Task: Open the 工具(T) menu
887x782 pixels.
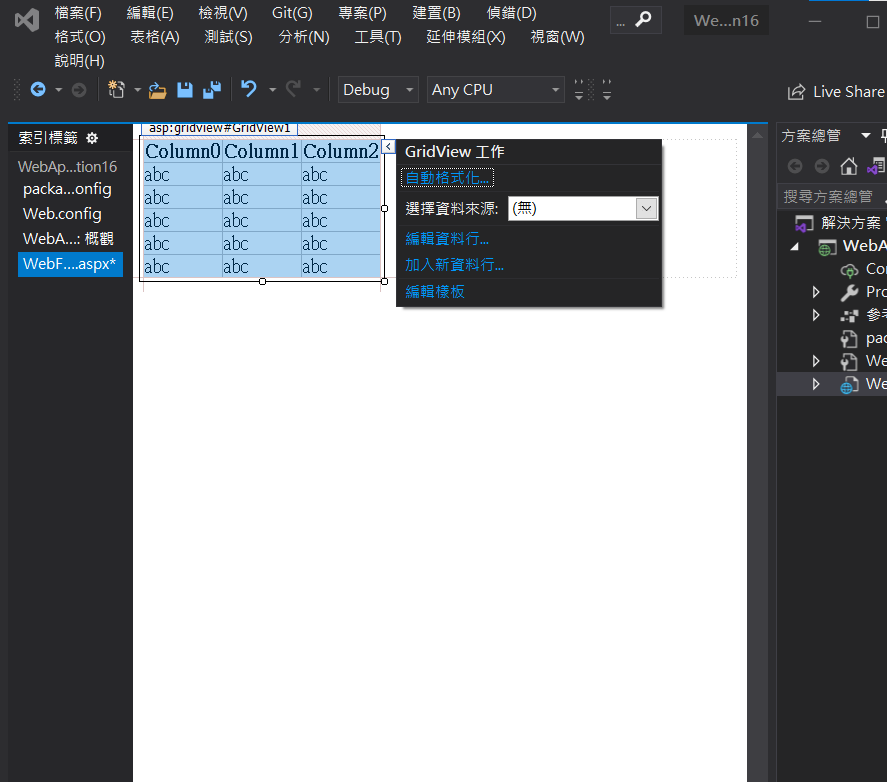Action: coord(378,37)
